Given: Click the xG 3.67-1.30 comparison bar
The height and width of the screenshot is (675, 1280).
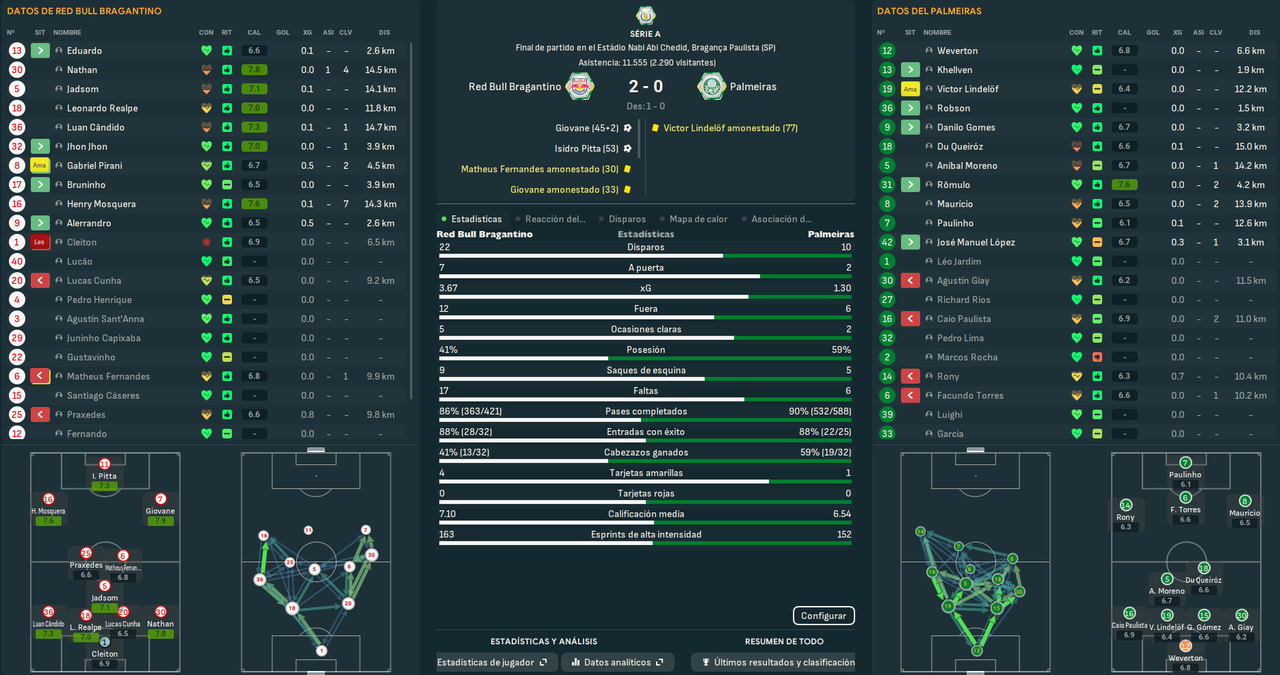Looking at the screenshot, I should pos(645,296).
